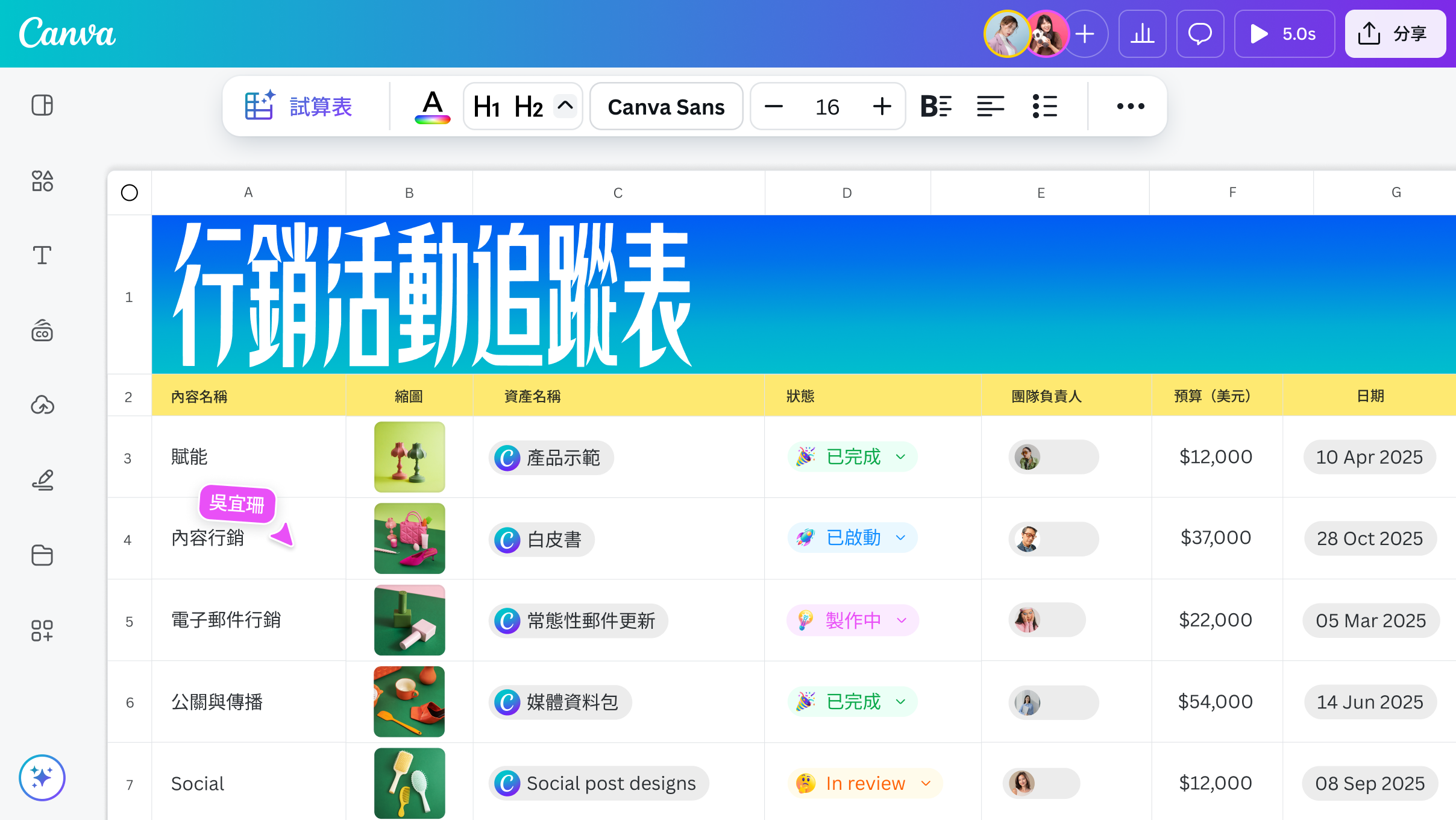Open the 已完成 status dropdown for 公關與傳播

click(852, 702)
